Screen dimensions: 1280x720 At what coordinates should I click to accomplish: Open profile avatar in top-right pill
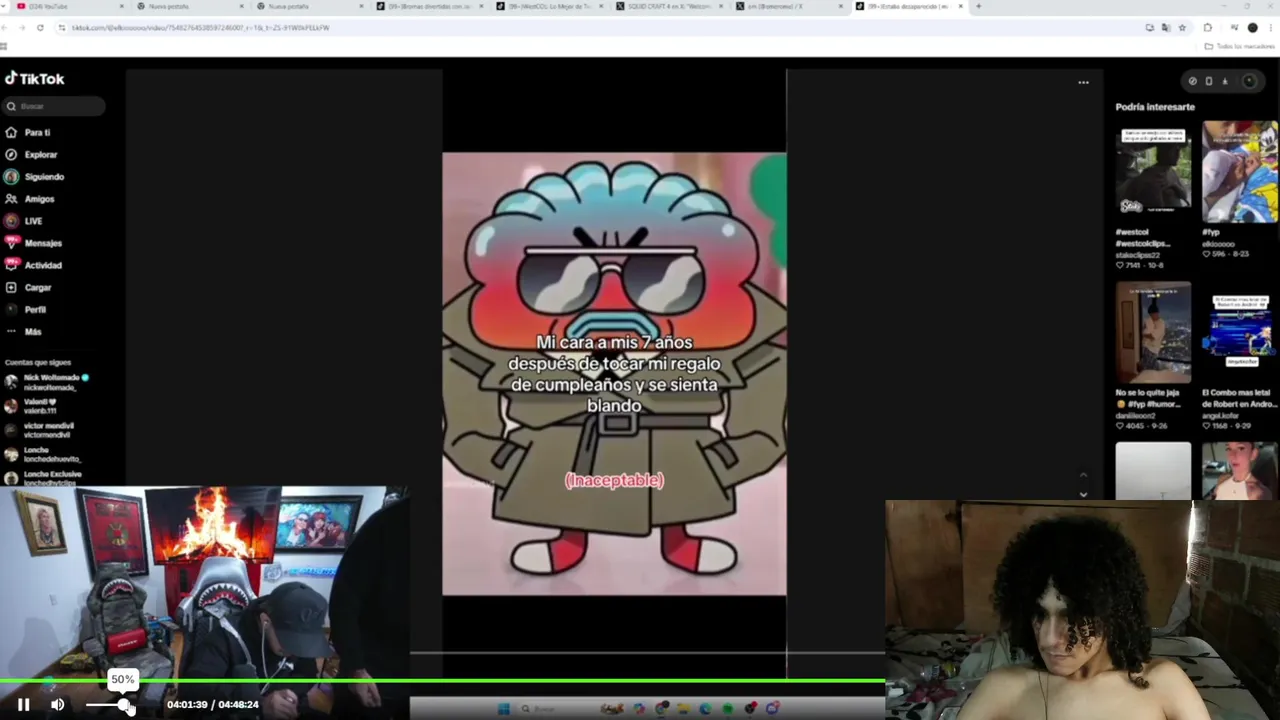click(x=1249, y=81)
